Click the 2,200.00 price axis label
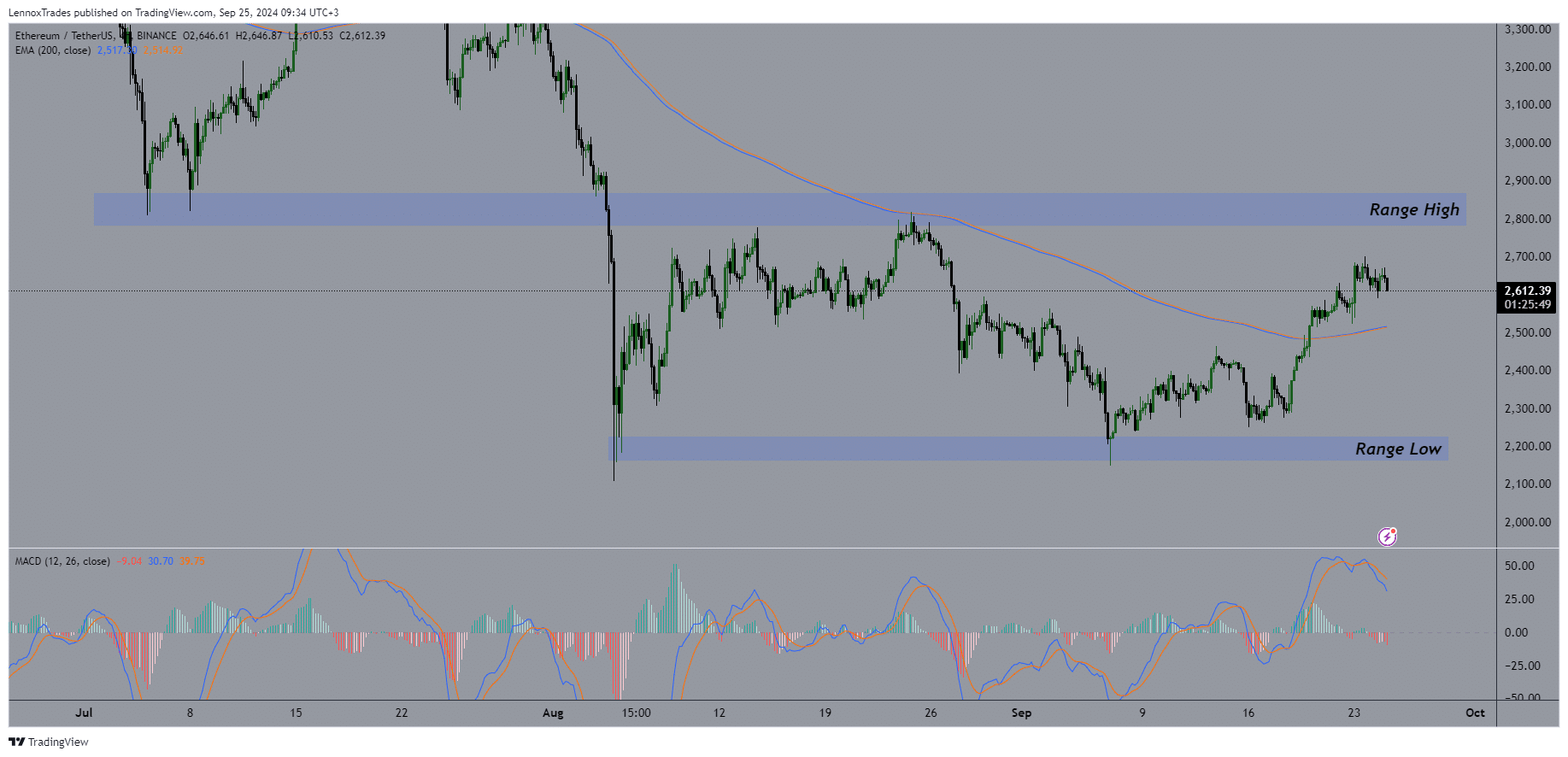The image size is (1568, 757). click(x=1527, y=446)
